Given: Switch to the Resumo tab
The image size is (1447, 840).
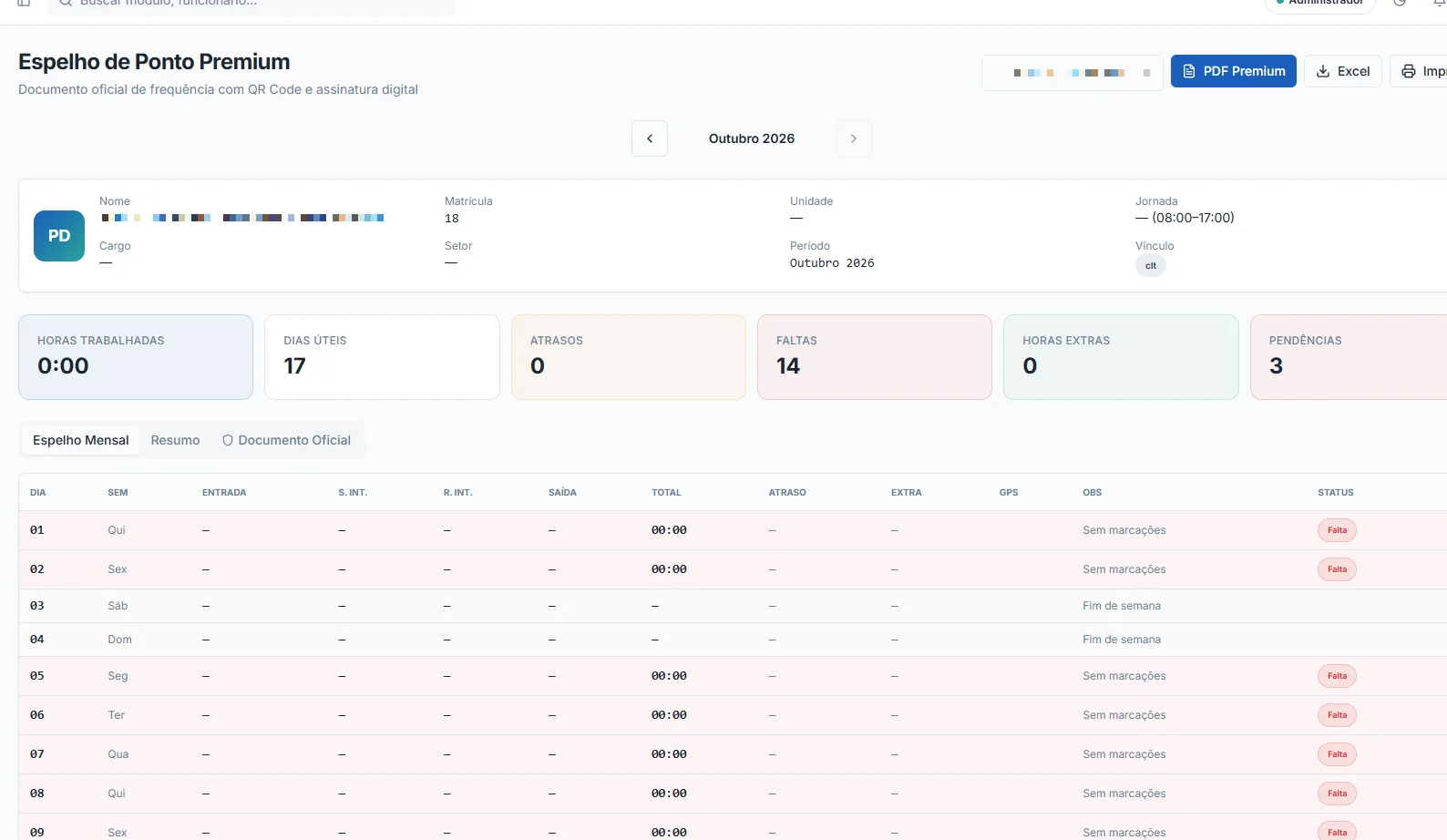Looking at the screenshot, I should 175,440.
